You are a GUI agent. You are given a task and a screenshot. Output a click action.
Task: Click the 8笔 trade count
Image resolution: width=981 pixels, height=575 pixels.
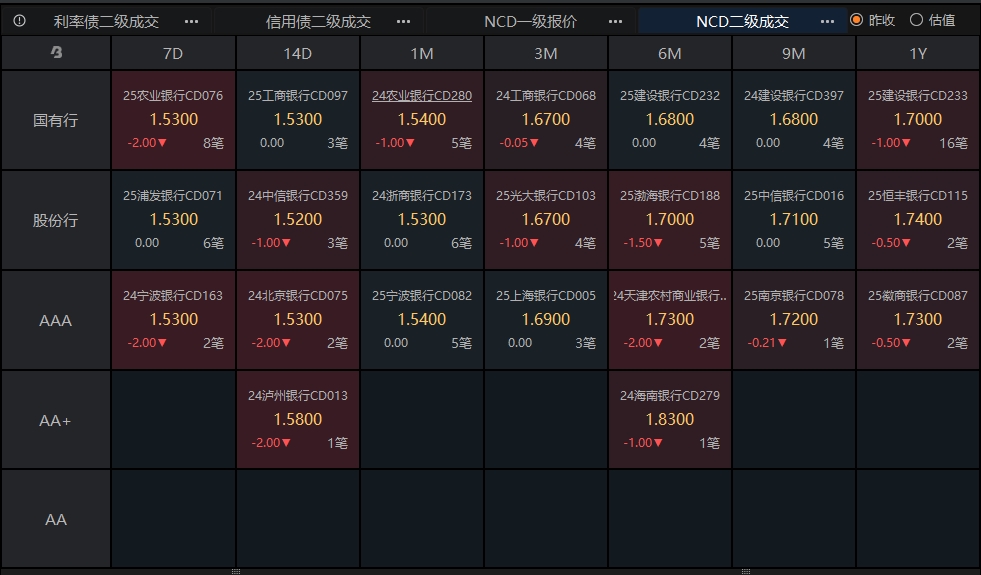tap(213, 143)
